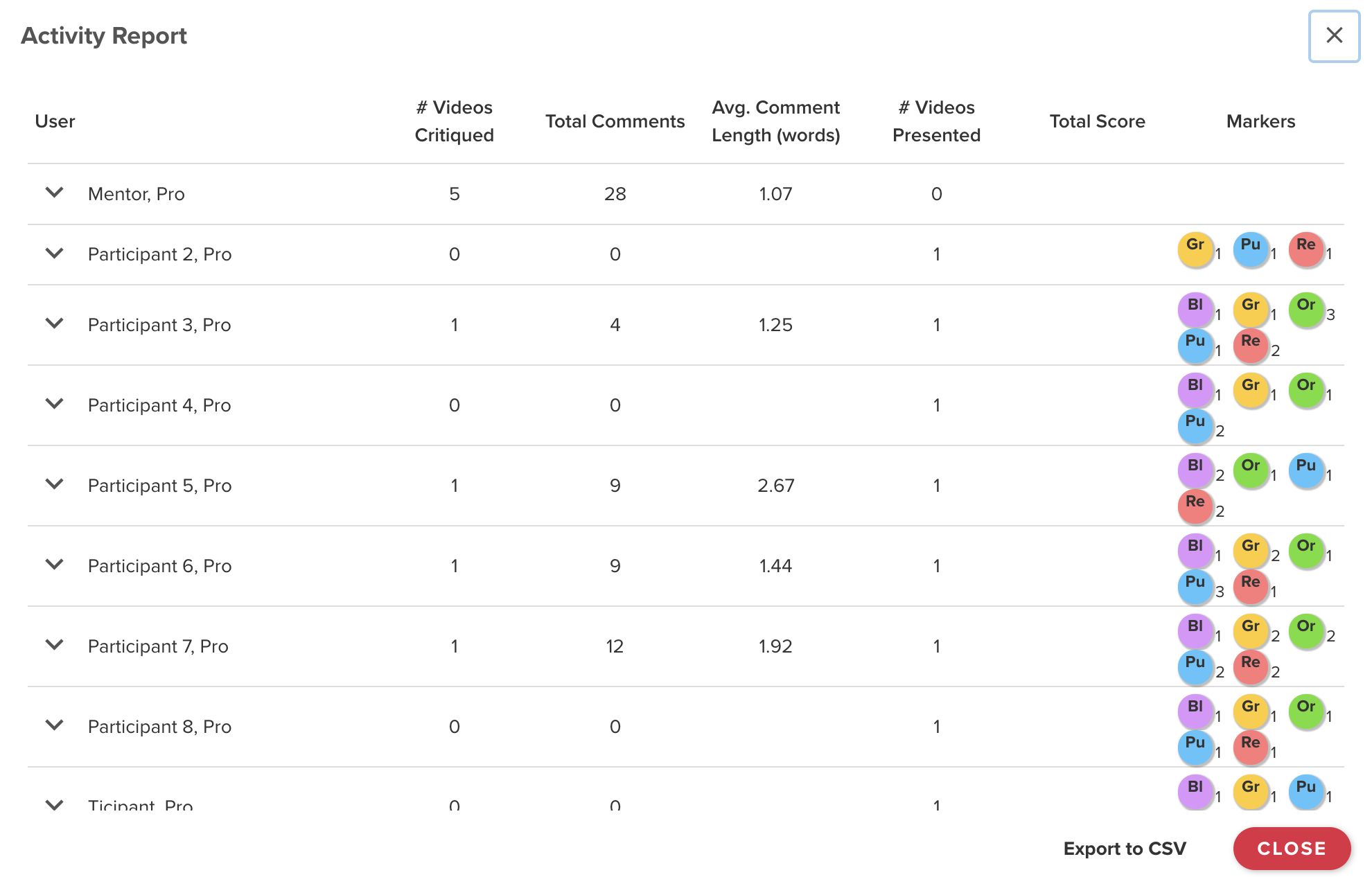This screenshot has height=877, width=1372.
Task: Expand Participant 5, Pro details
Action: click(x=54, y=484)
